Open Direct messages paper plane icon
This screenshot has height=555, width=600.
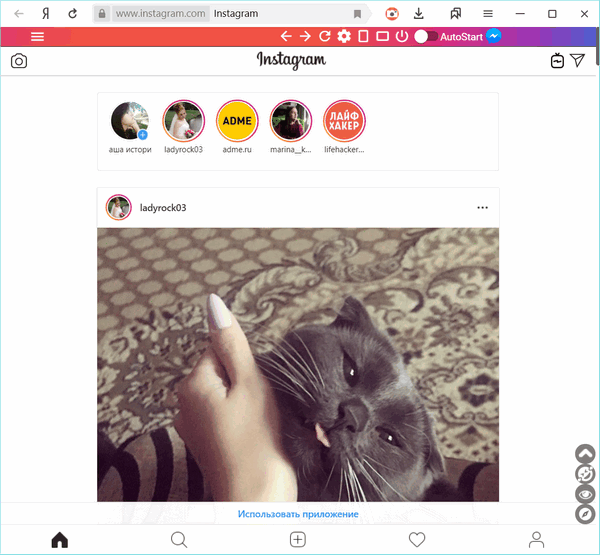pyautogui.click(x=577, y=60)
